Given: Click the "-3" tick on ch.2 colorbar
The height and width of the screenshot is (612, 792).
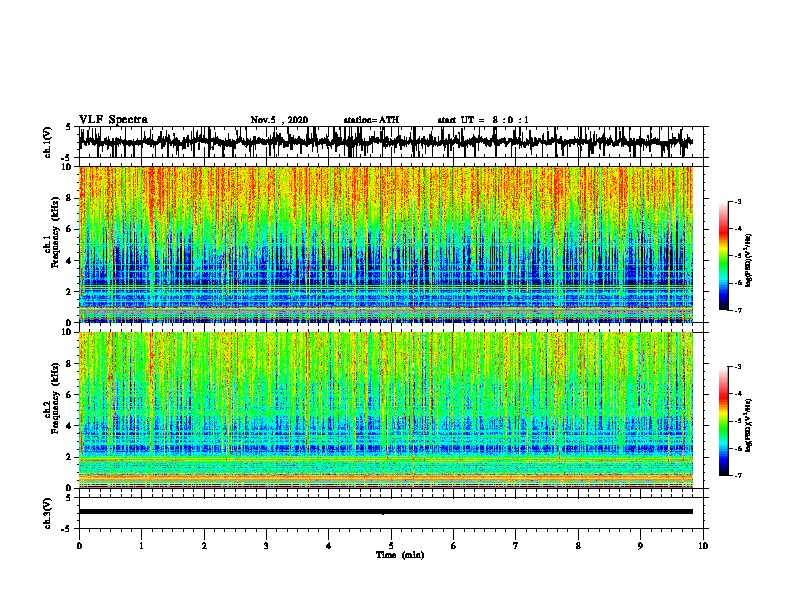Looking at the screenshot, I should [x=738, y=367].
